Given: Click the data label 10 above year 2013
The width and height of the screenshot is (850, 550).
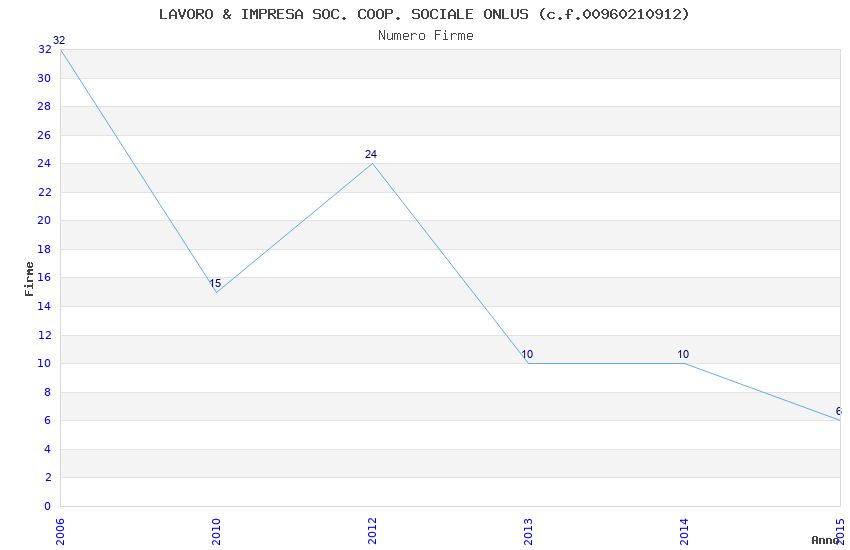Looking at the screenshot, I should [527, 354].
